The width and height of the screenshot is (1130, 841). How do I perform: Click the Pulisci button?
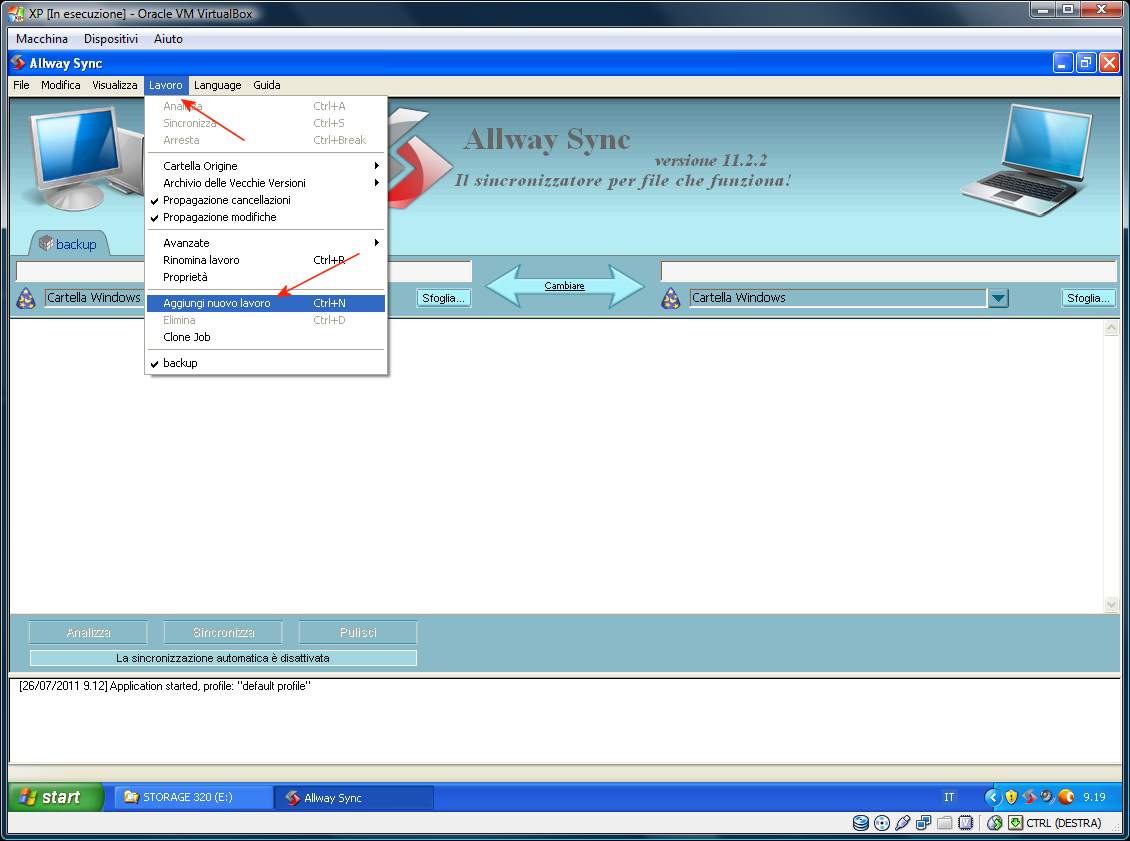[x=358, y=632]
